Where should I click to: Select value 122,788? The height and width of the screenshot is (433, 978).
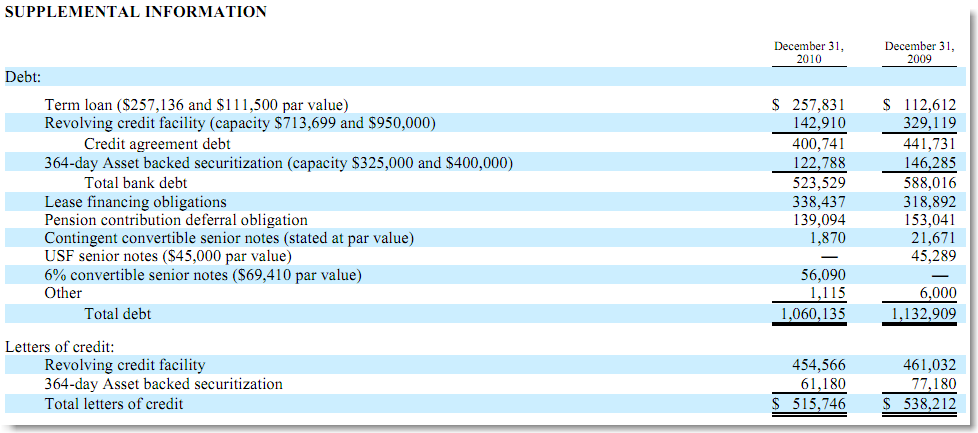pyautogui.click(x=819, y=163)
